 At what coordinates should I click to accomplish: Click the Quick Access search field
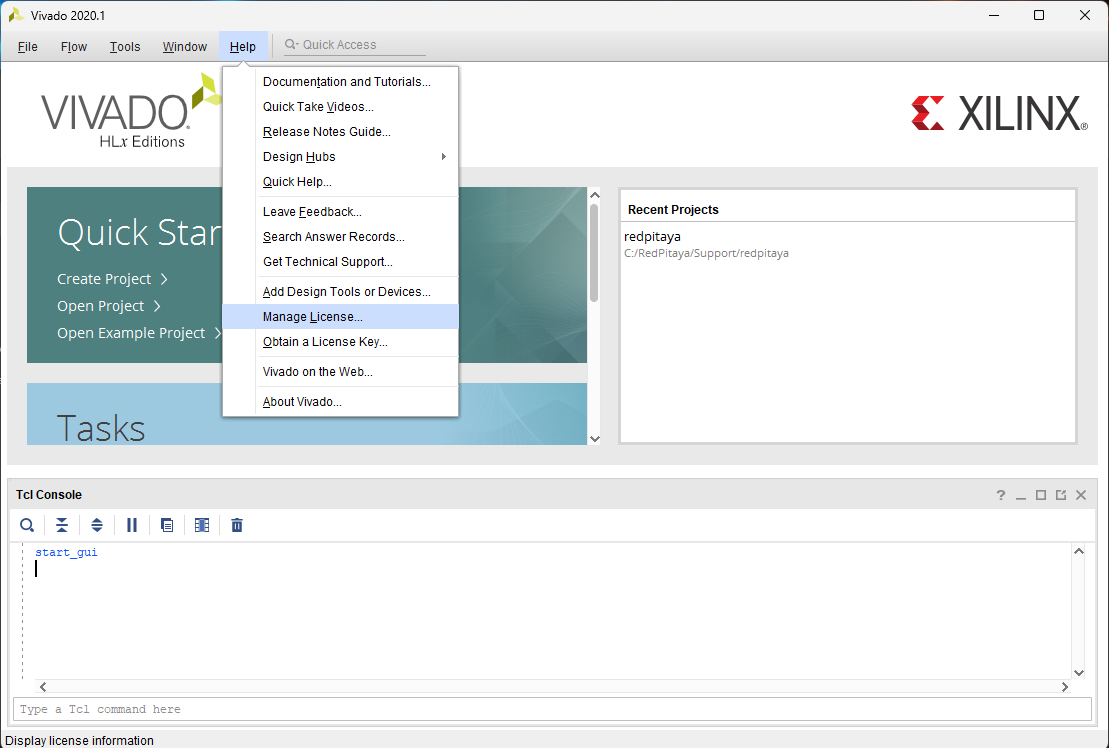tap(354, 45)
